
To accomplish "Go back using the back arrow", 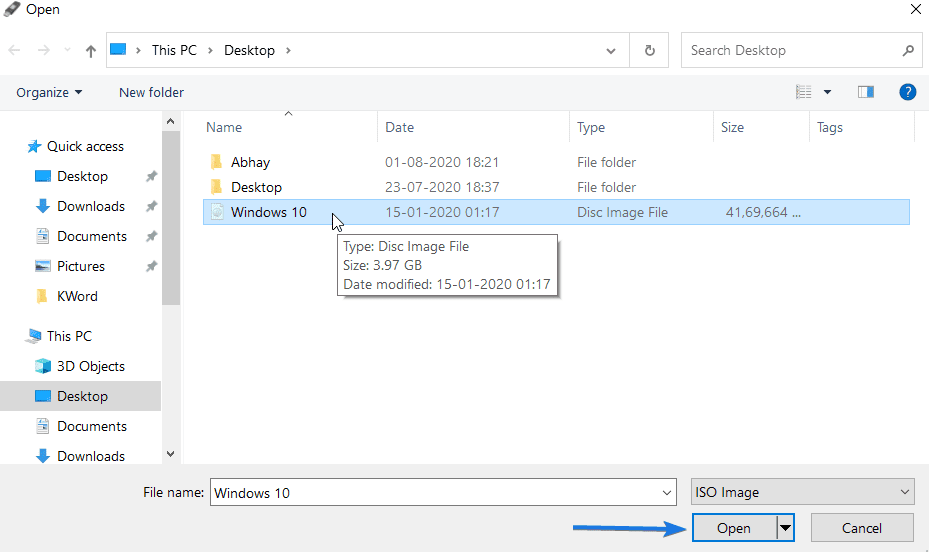I will point(14,50).
